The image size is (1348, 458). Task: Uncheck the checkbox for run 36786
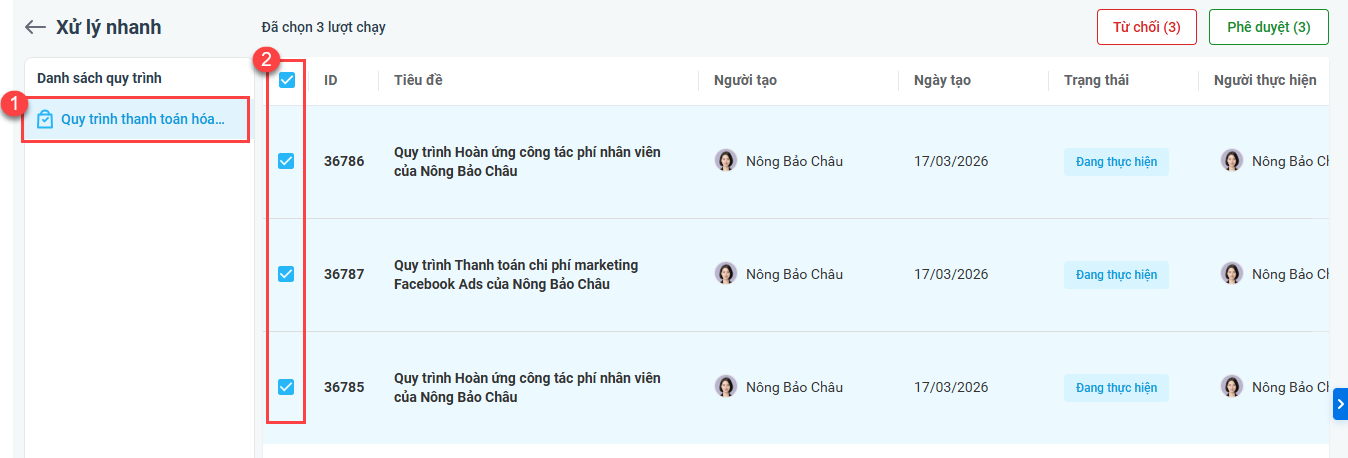click(286, 160)
